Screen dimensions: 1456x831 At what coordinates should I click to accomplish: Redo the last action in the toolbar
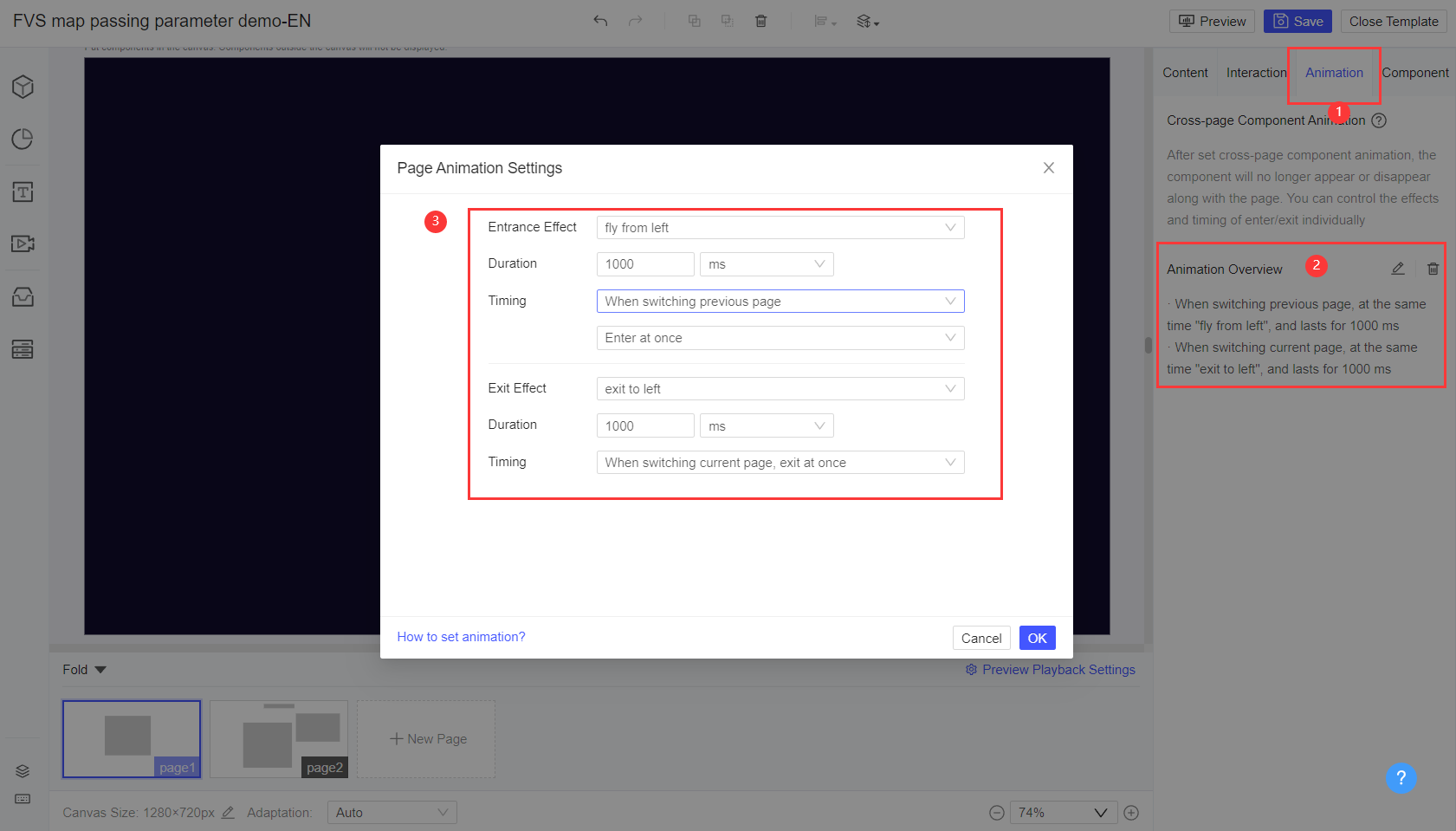click(x=633, y=20)
